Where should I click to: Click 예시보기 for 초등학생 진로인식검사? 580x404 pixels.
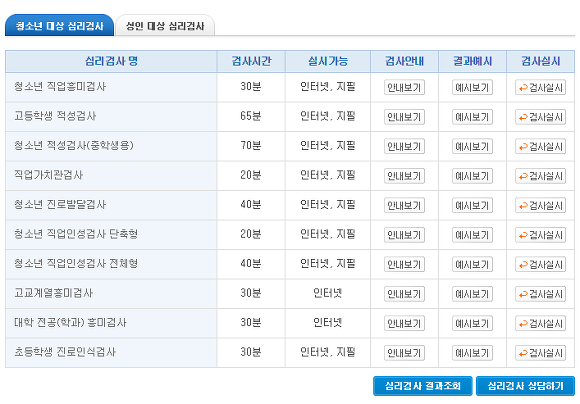472,353
